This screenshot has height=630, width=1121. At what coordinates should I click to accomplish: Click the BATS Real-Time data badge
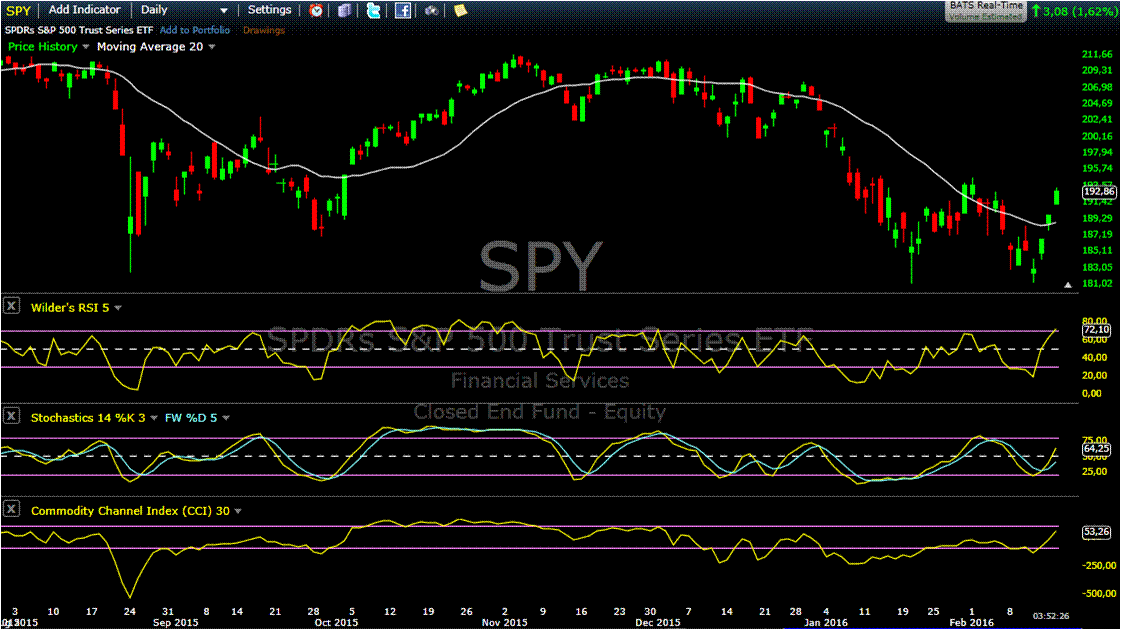coord(985,11)
